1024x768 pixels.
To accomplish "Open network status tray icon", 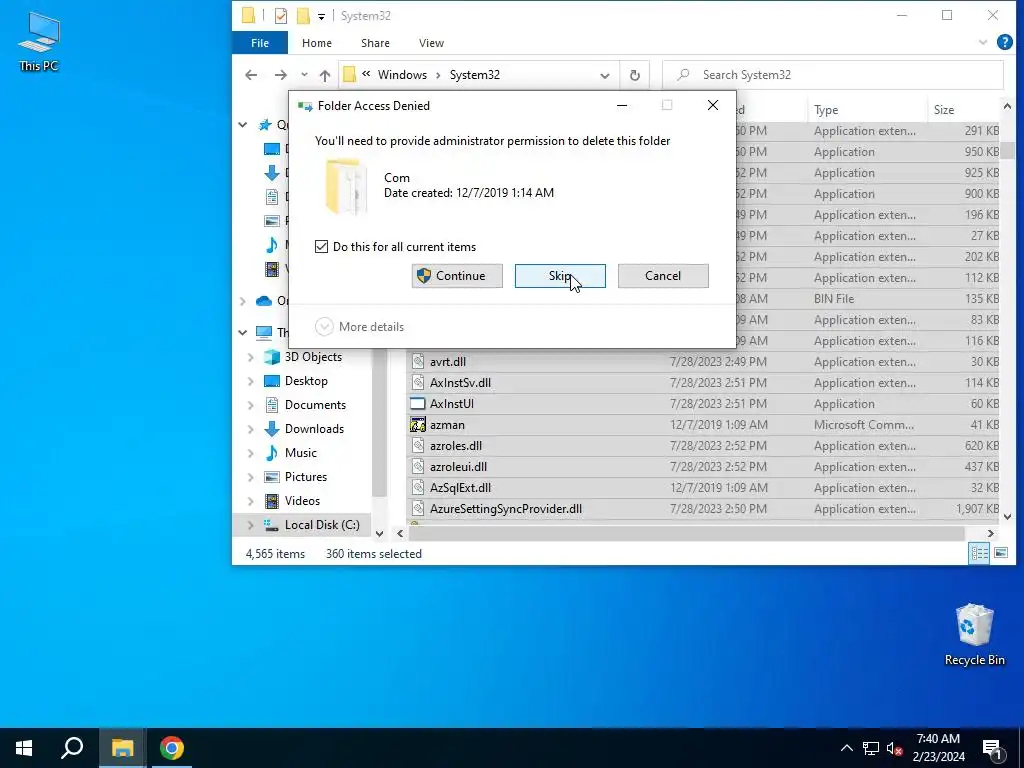I will click(x=871, y=748).
